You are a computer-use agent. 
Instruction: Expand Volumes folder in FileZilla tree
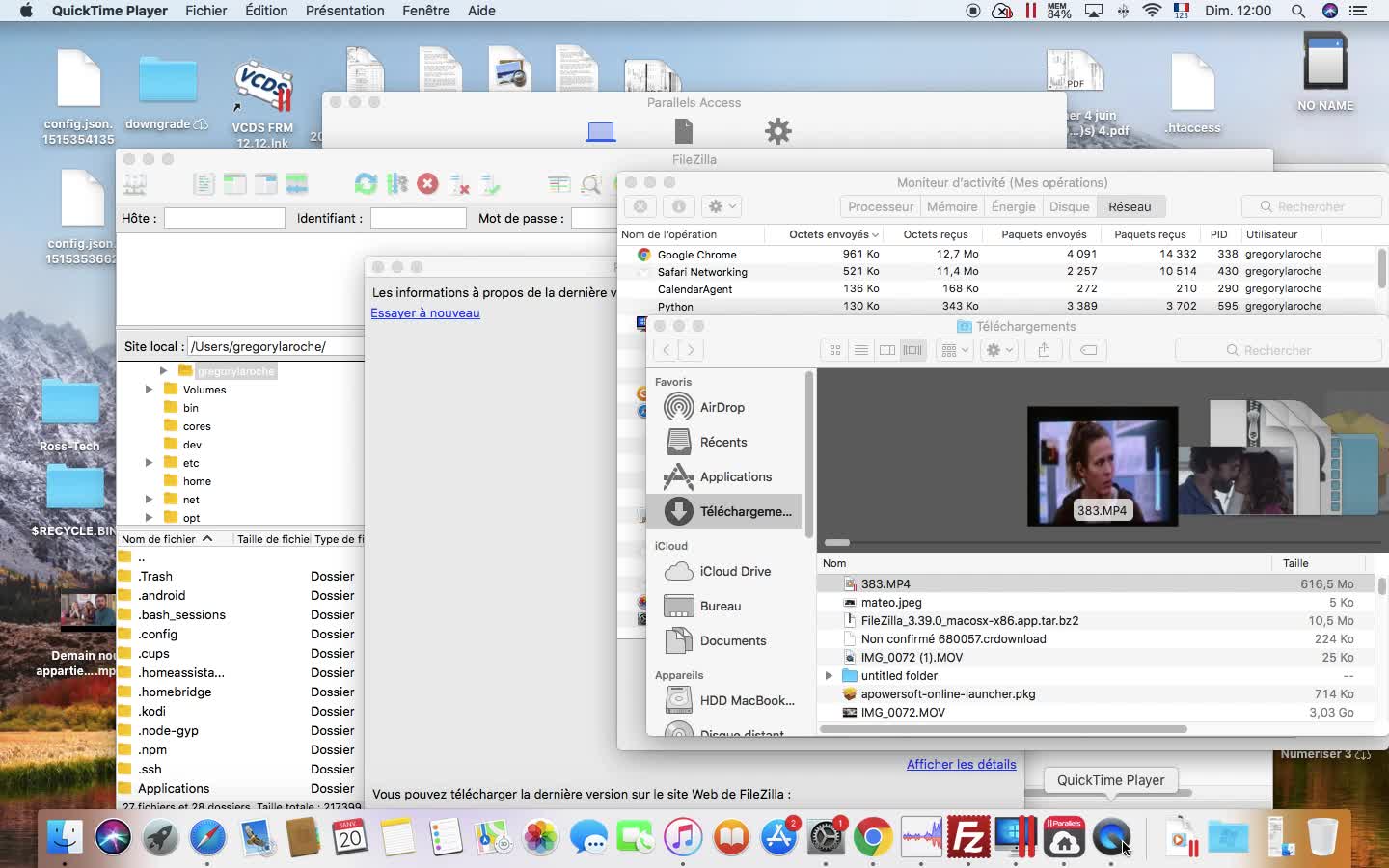(x=149, y=390)
